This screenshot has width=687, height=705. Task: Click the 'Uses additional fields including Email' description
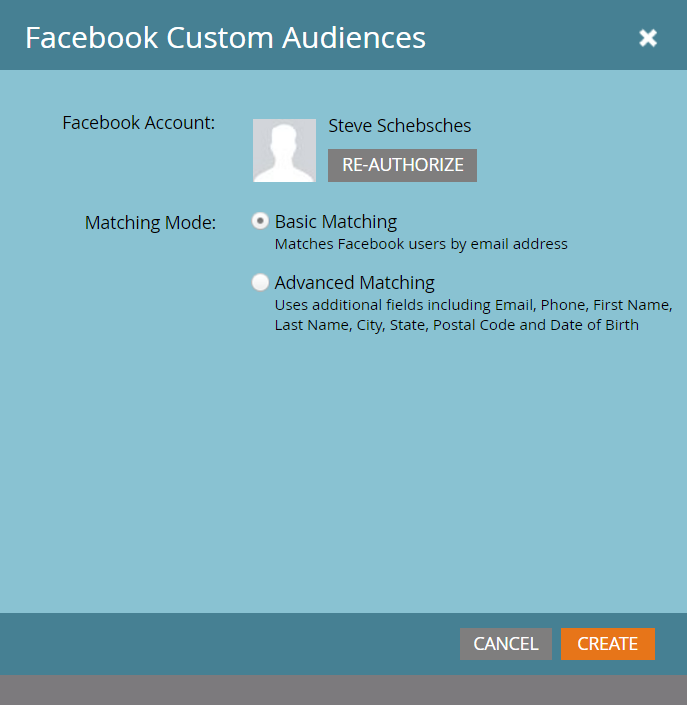coord(473,315)
